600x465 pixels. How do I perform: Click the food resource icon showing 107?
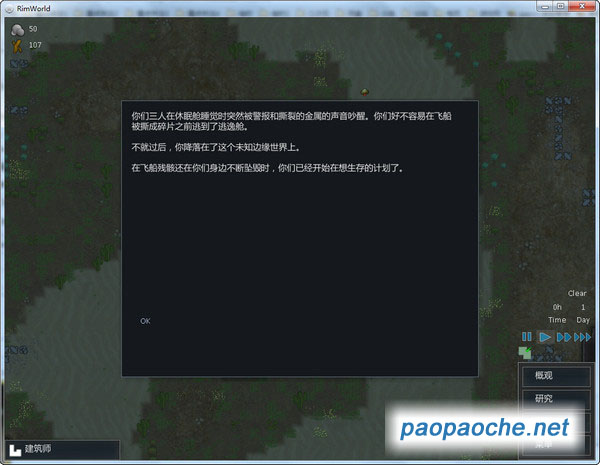(x=17, y=46)
